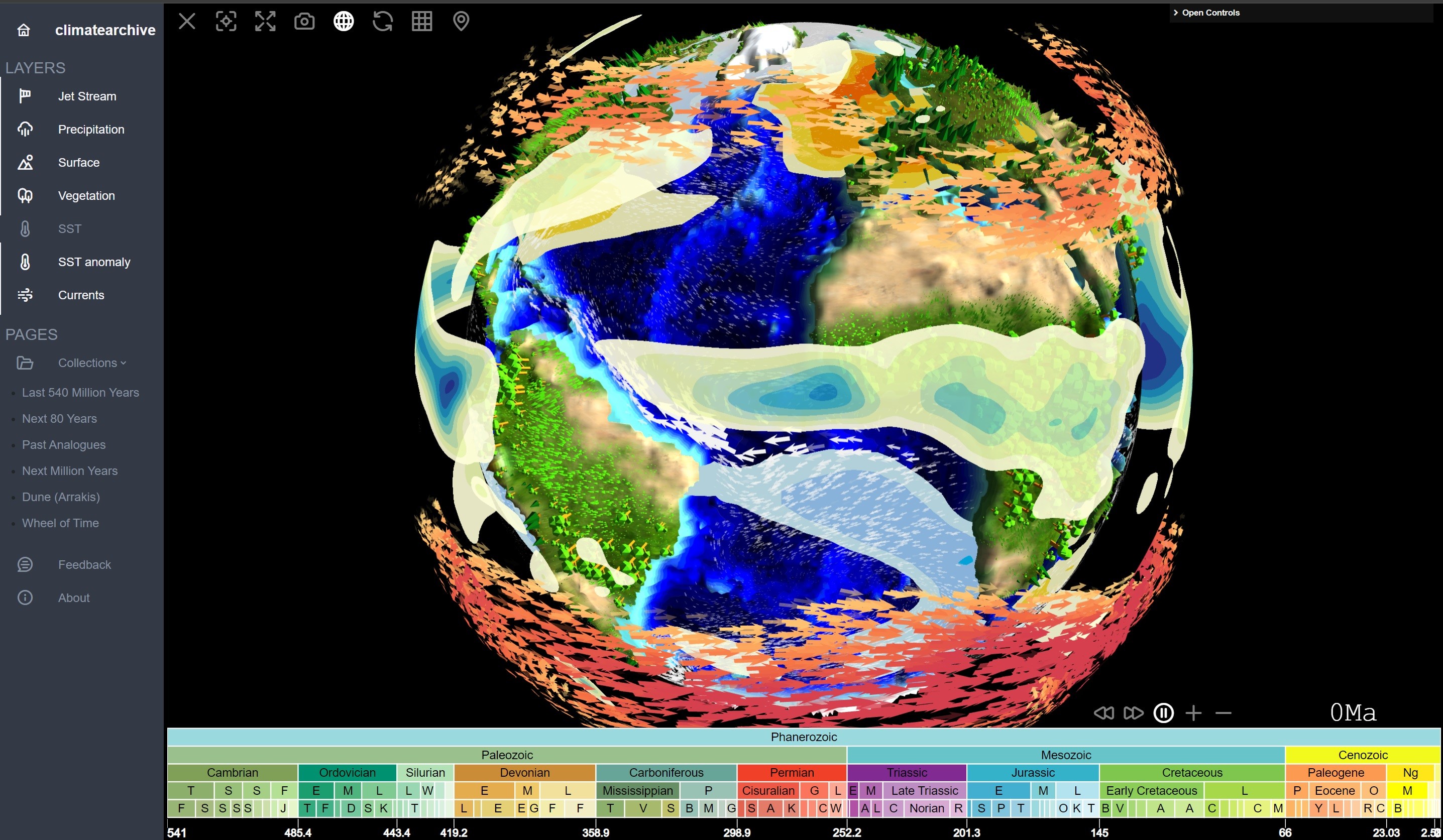Screen dimensions: 1443x840
Task: Decrease speed with the minus button
Action: tap(1223, 713)
